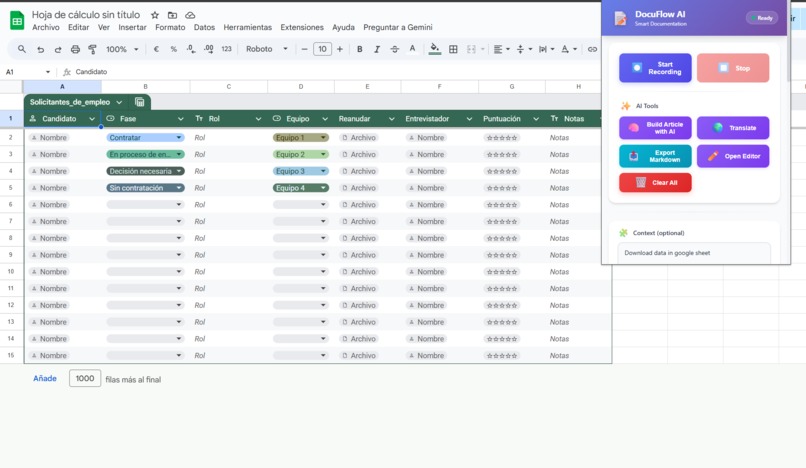
Task: Open the Roboto font dropdown
Action: pos(267,49)
